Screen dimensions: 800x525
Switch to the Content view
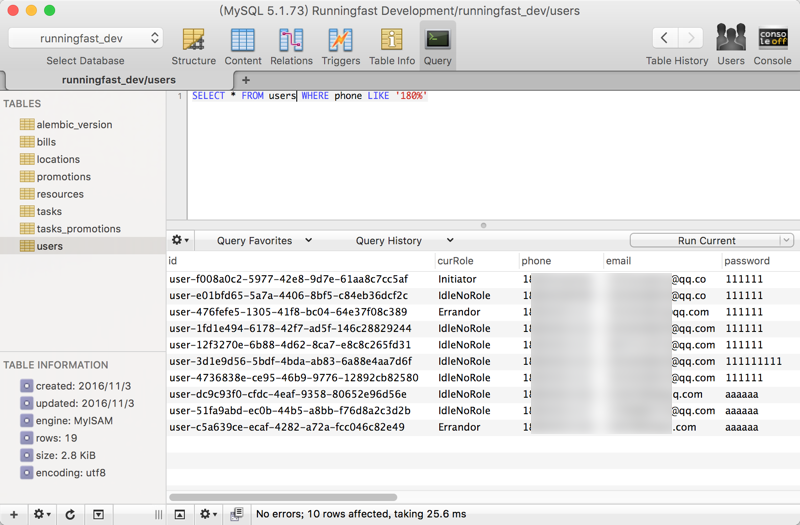click(243, 47)
